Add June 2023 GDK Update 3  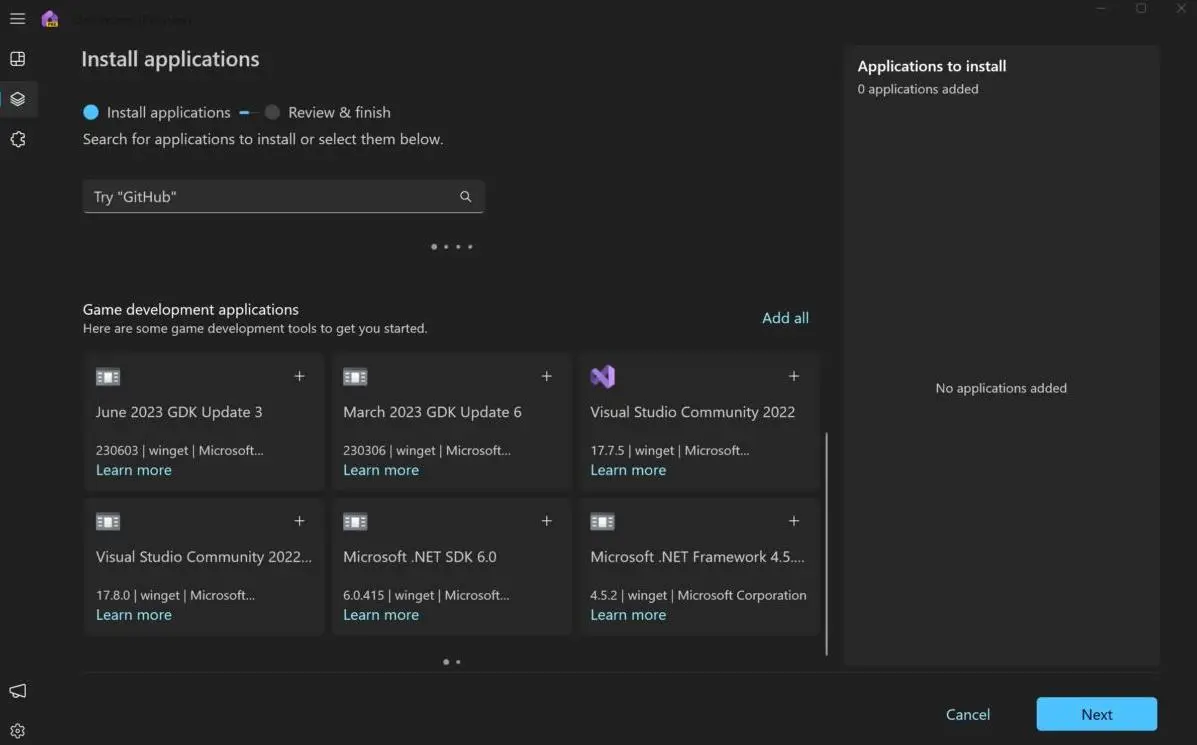299,376
